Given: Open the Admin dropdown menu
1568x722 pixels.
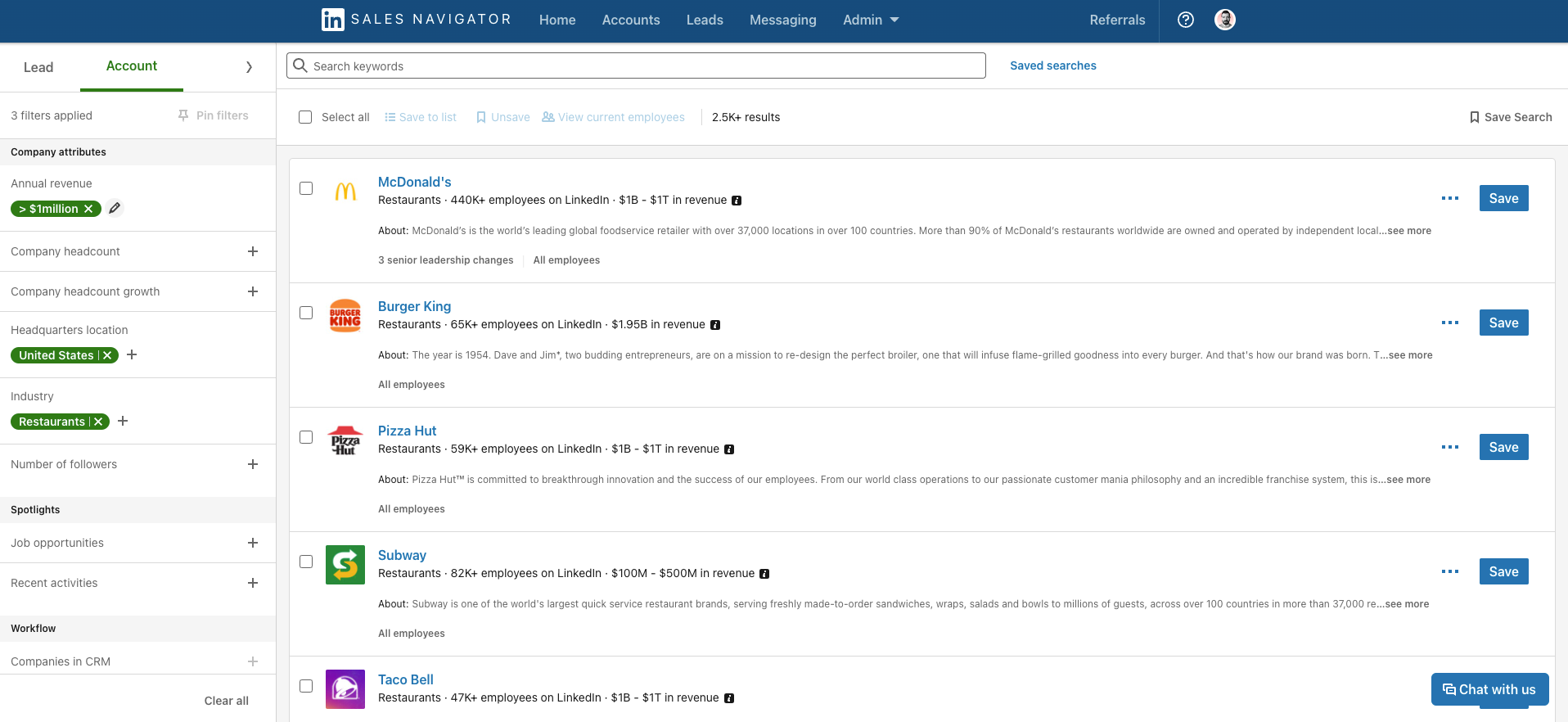Looking at the screenshot, I should 871,20.
